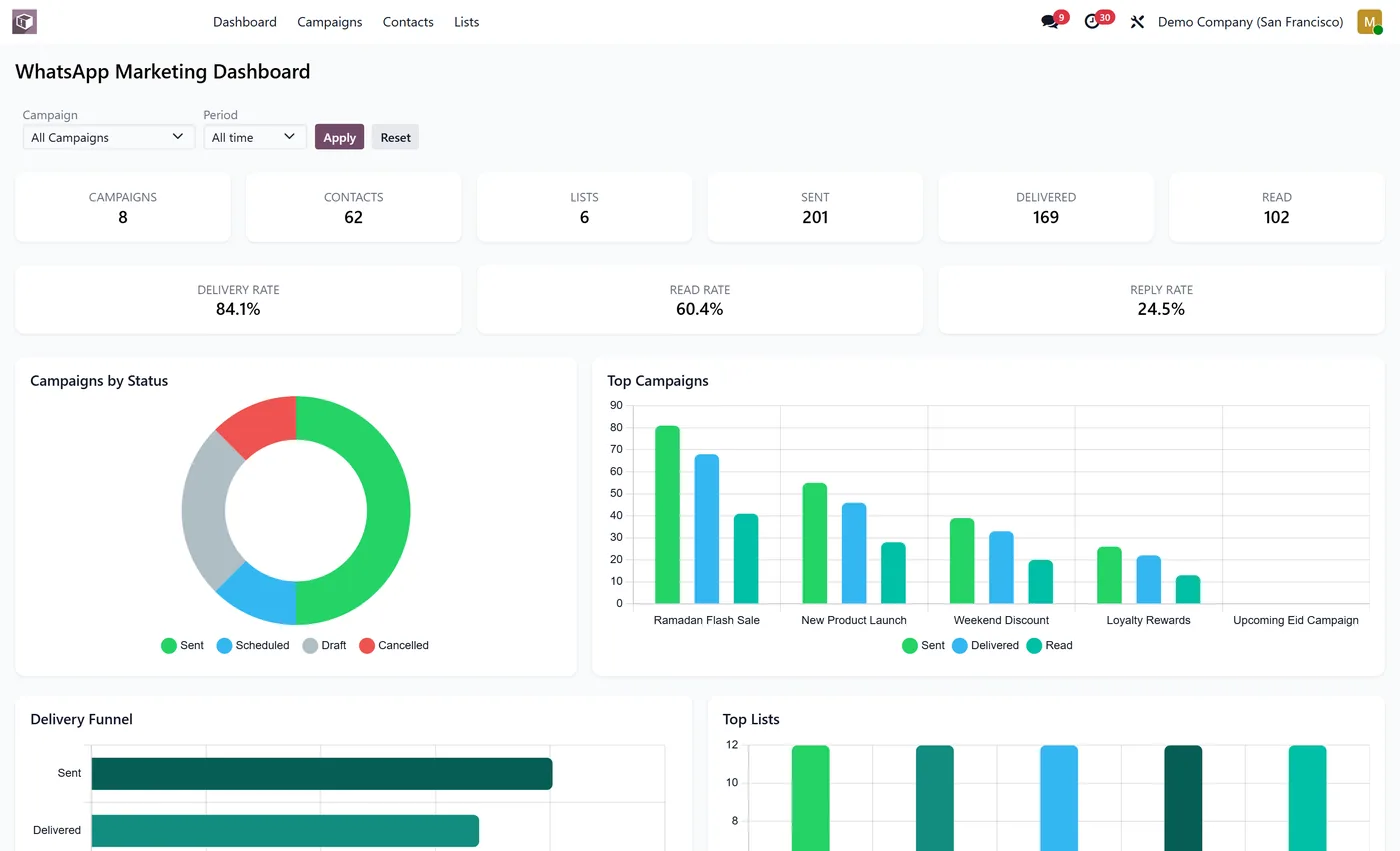
Task: Click the New Product Launch Sent bar
Action: (x=815, y=543)
